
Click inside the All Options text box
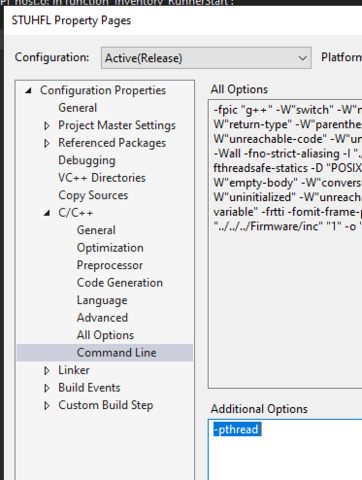click(x=285, y=244)
